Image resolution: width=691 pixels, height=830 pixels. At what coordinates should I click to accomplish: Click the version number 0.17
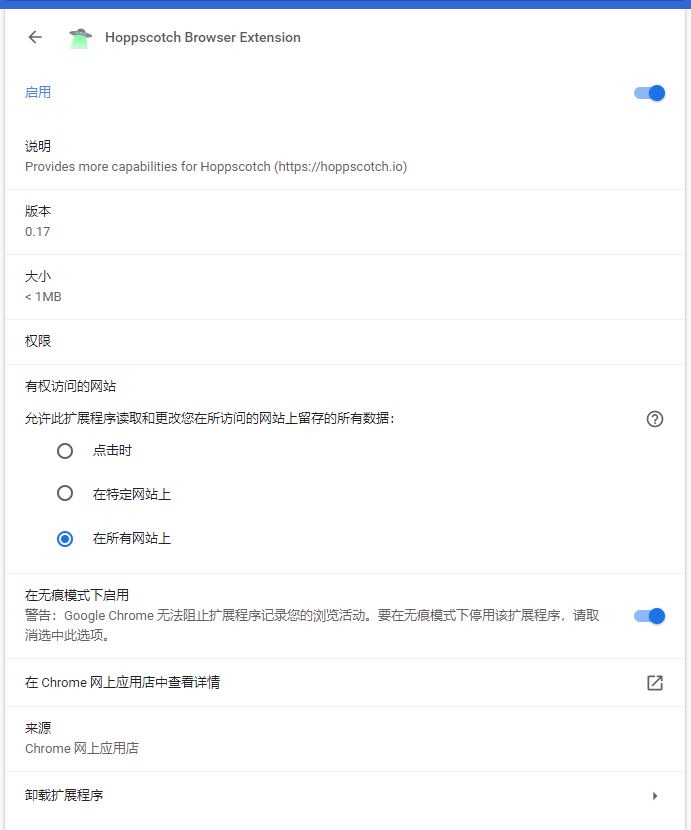coord(38,232)
